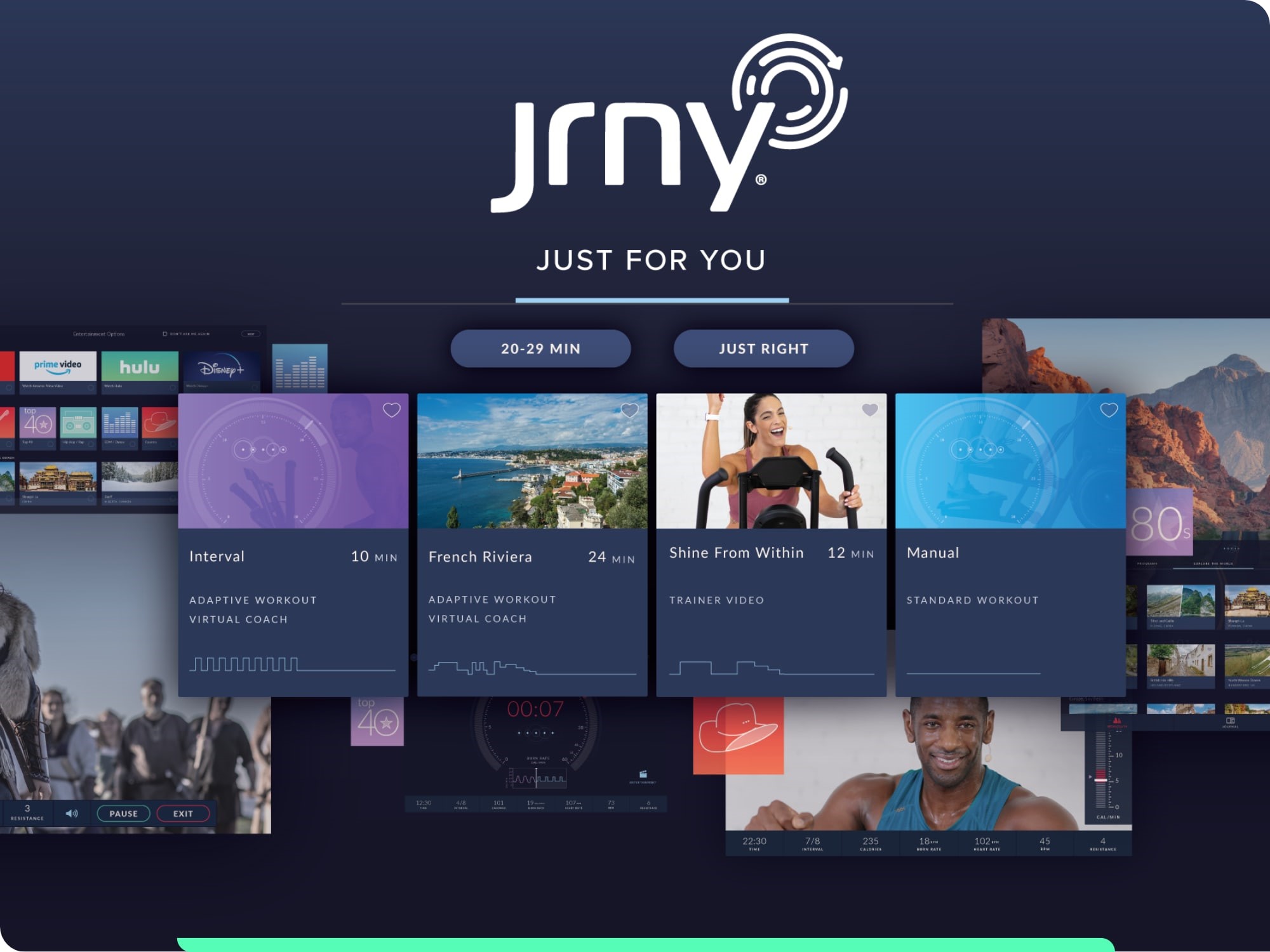This screenshot has width=1270, height=952.
Task: Select the EDM equalizer music tile
Action: [x=119, y=423]
